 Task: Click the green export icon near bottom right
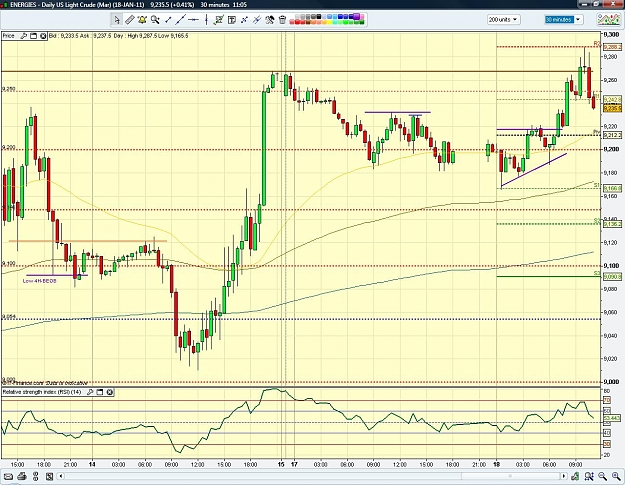click(575, 476)
